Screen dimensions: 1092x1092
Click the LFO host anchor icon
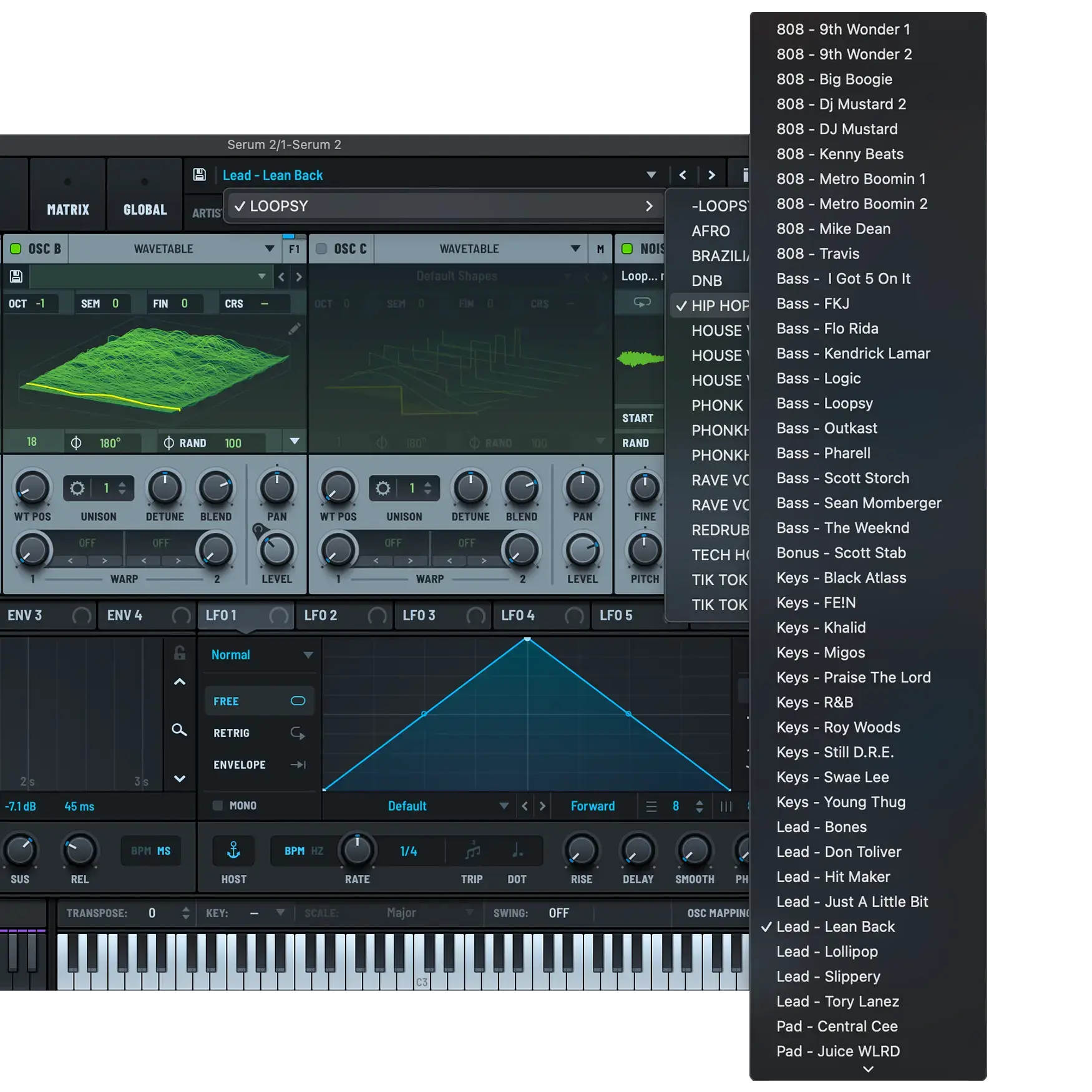[x=233, y=851]
